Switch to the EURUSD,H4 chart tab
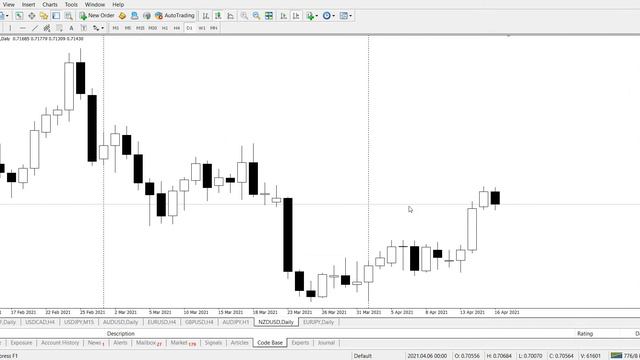 click(162, 322)
